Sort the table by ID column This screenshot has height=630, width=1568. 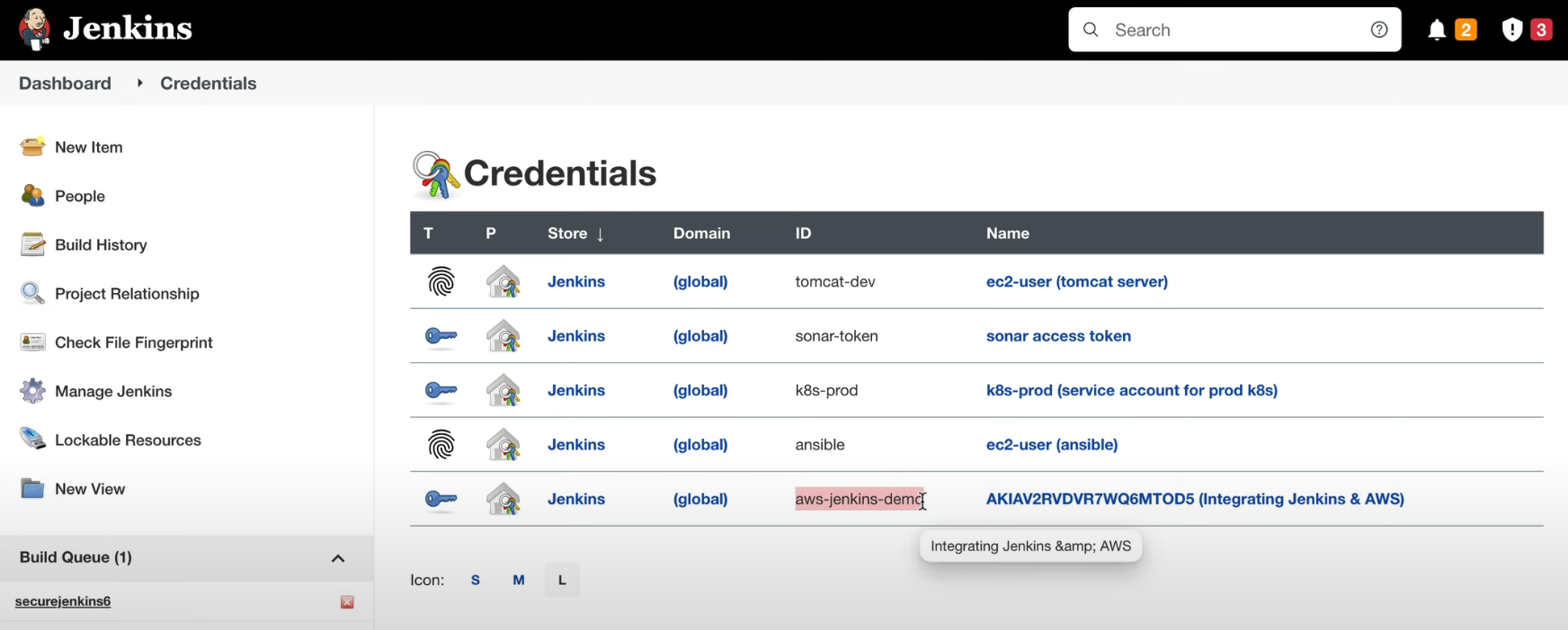click(x=803, y=233)
